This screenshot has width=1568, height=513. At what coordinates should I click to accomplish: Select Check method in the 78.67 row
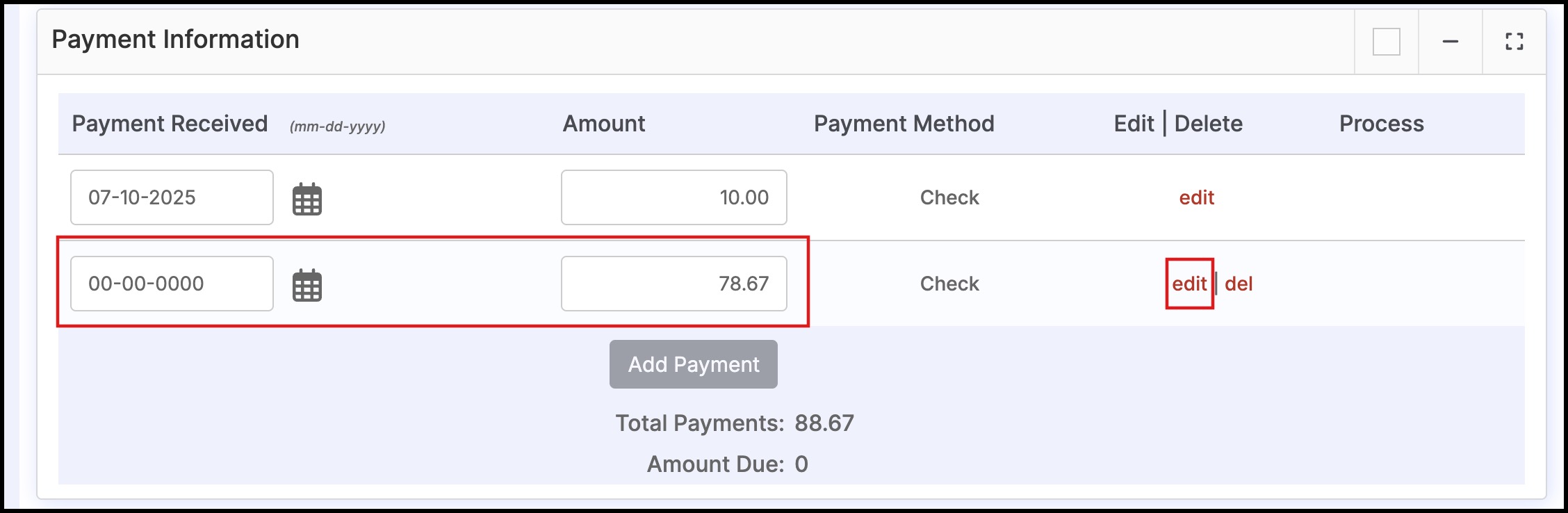[x=949, y=284]
